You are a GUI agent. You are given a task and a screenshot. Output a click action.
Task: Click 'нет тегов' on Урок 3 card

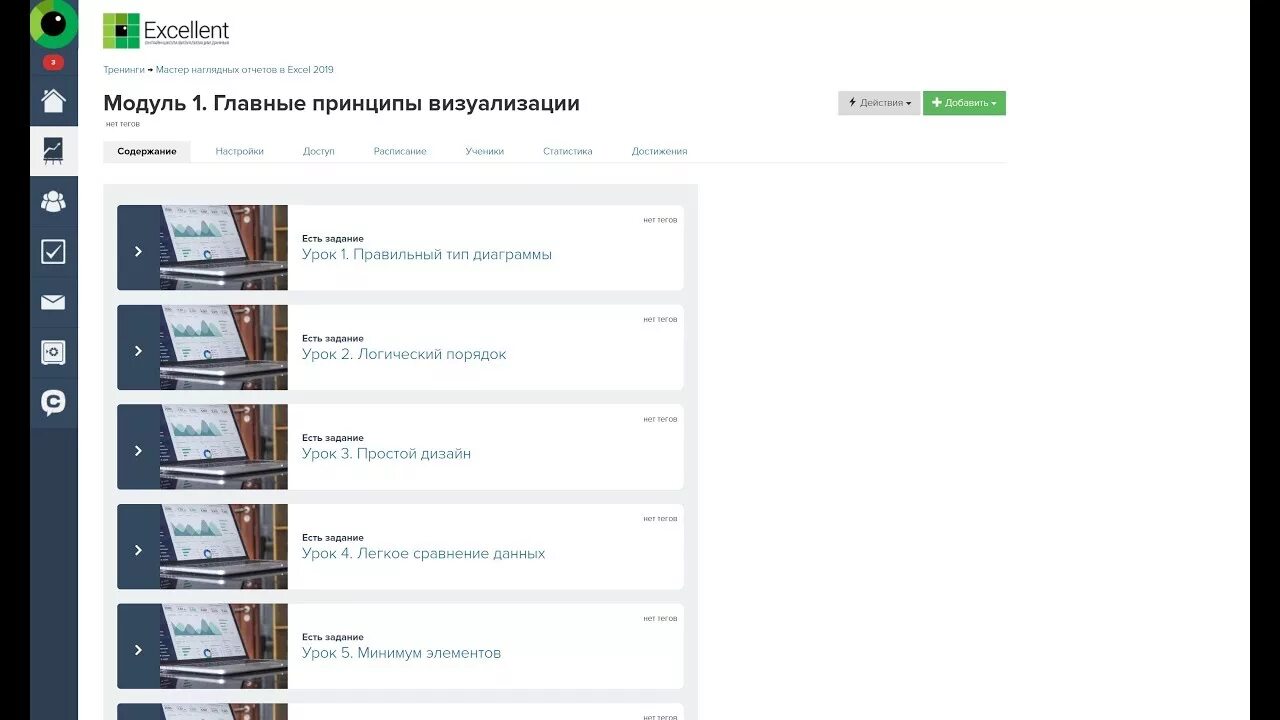pyautogui.click(x=660, y=419)
